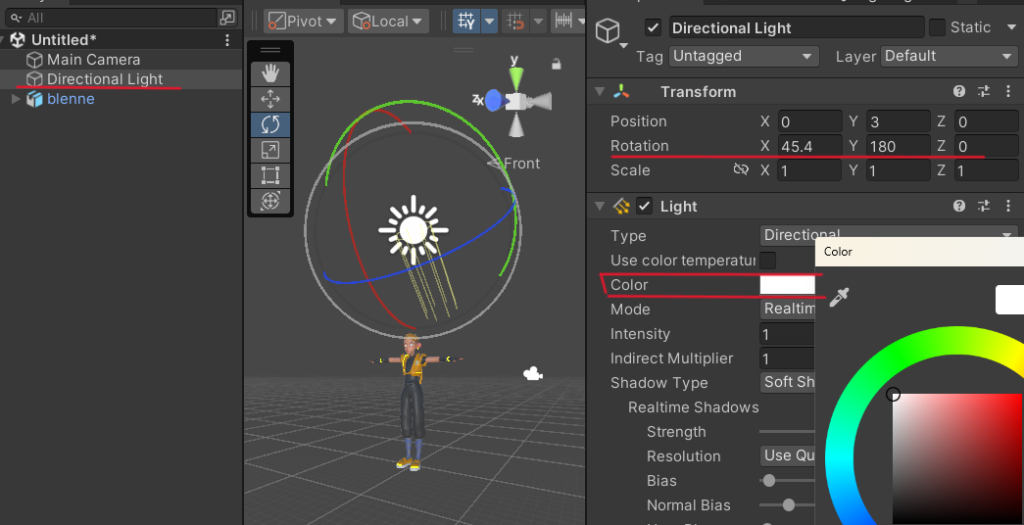The image size is (1024, 525).
Task: Select the Scale tool
Action: click(x=270, y=150)
